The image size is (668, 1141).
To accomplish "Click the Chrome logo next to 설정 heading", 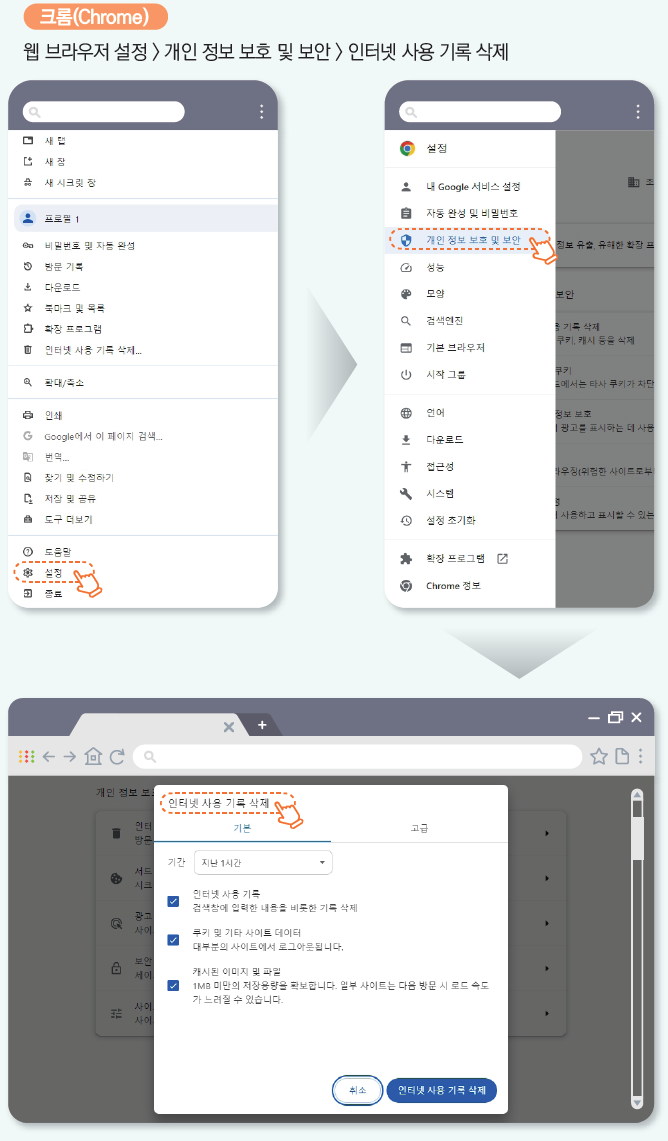I will tap(407, 148).
